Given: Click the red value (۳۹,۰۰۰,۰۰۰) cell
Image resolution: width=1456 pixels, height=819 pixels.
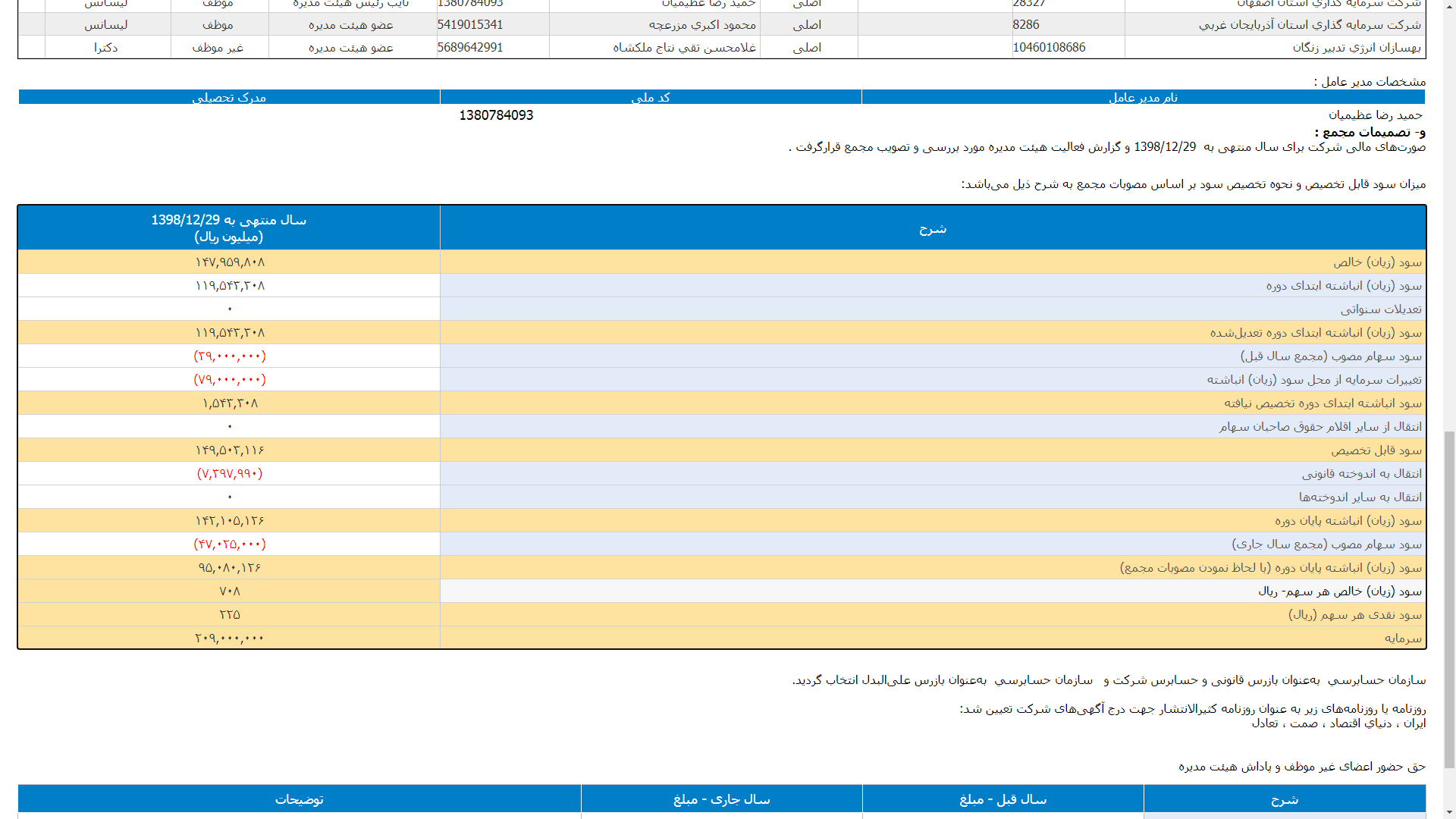Looking at the screenshot, I should [x=230, y=356].
